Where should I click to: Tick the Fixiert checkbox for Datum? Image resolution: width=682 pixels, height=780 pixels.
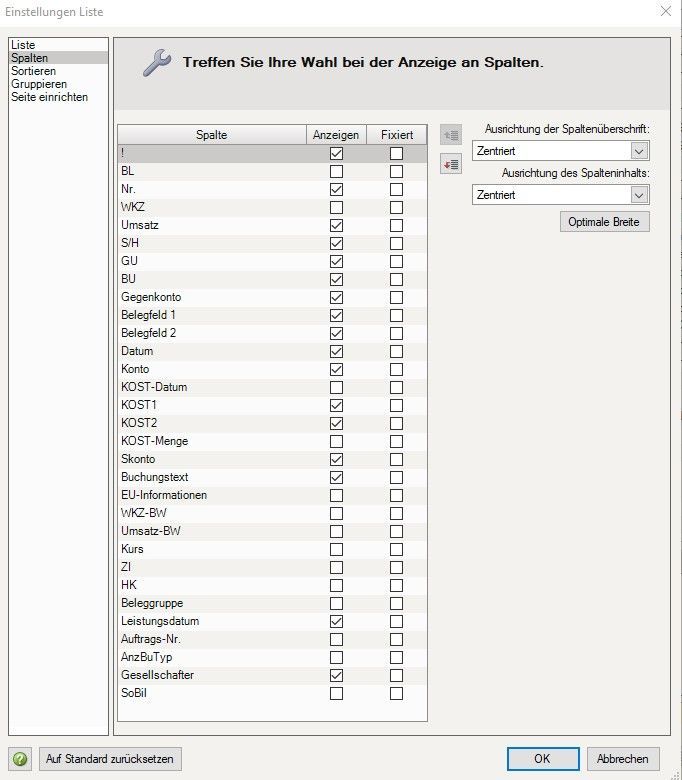[x=396, y=352]
